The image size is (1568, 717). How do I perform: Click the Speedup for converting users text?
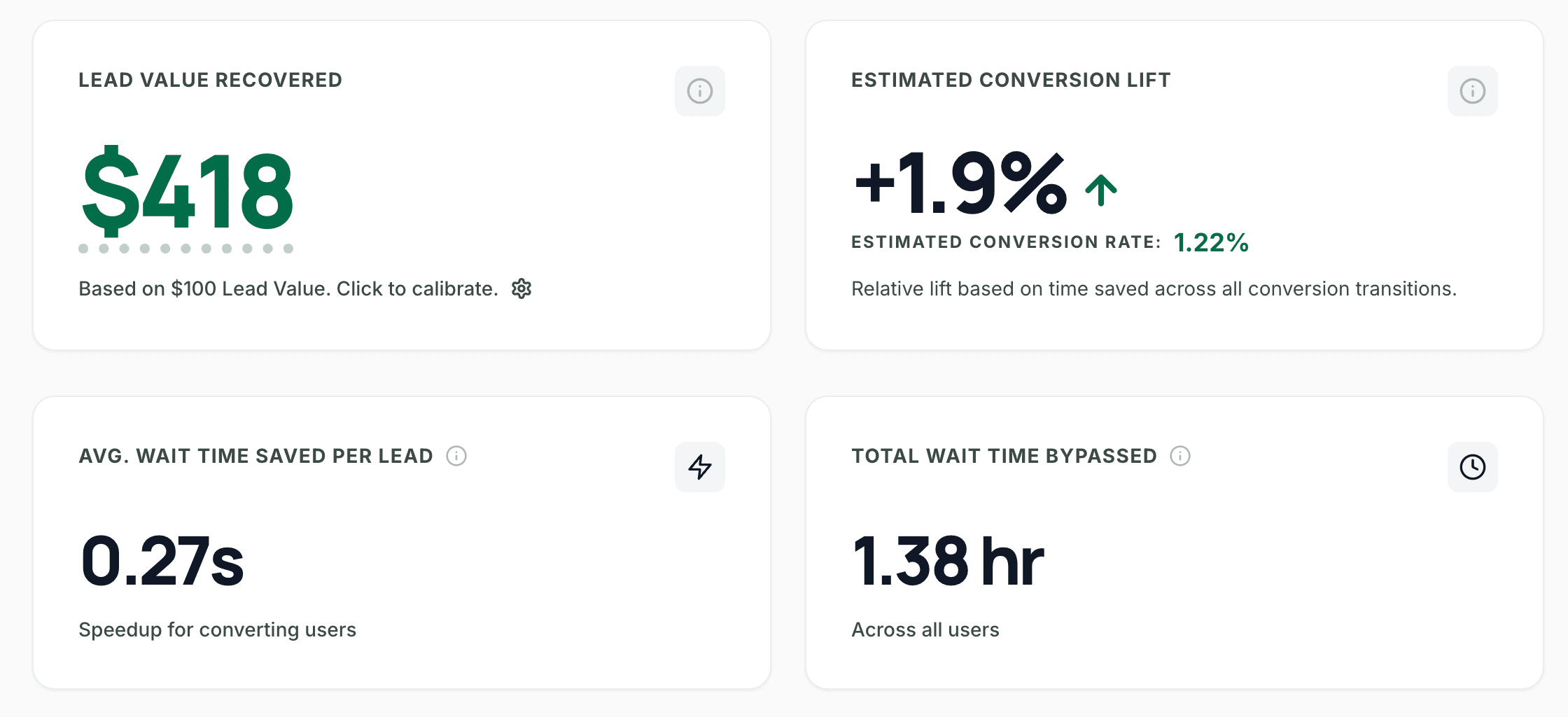pos(218,629)
